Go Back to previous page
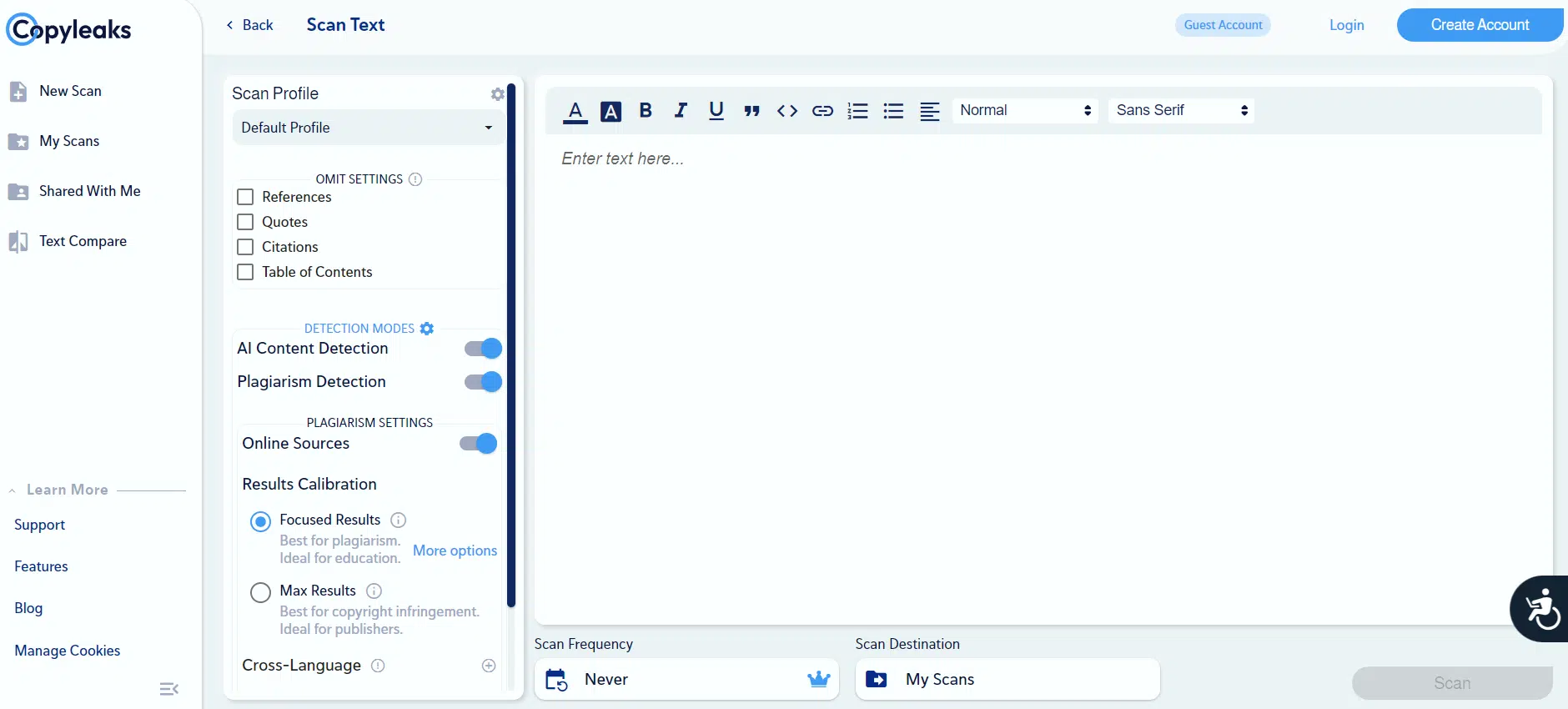1568x709 pixels. (249, 25)
